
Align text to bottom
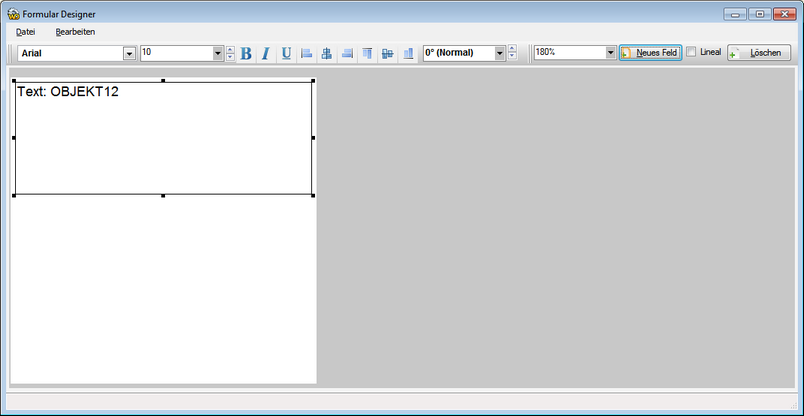pos(408,53)
